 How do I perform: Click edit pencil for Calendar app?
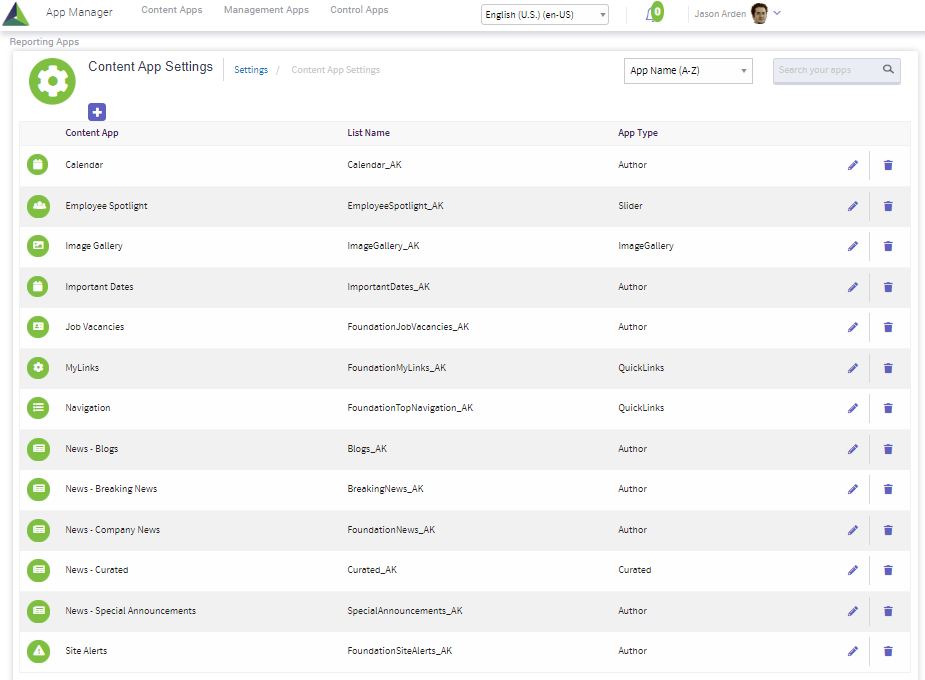coord(853,165)
